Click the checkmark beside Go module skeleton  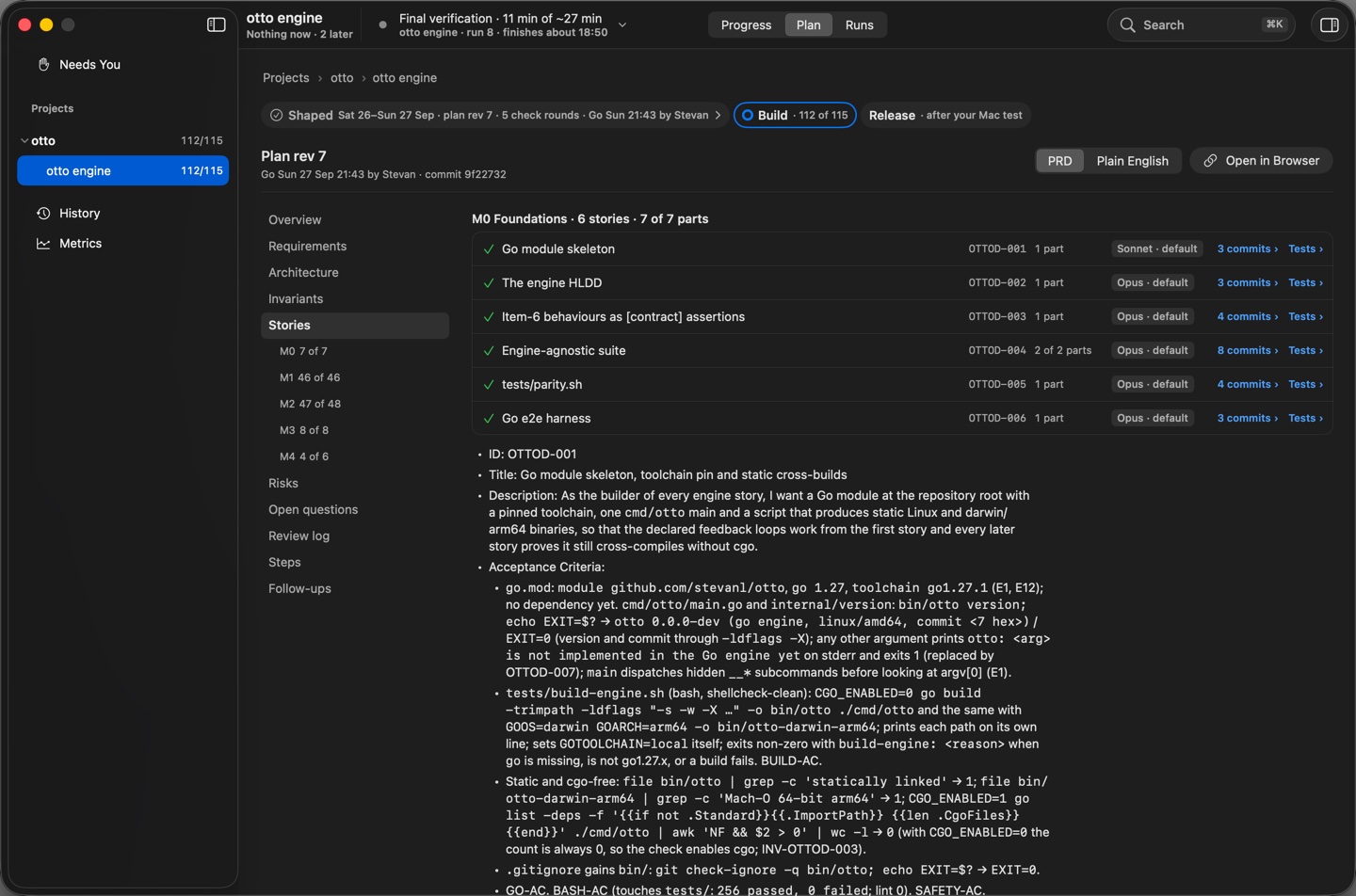489,248
